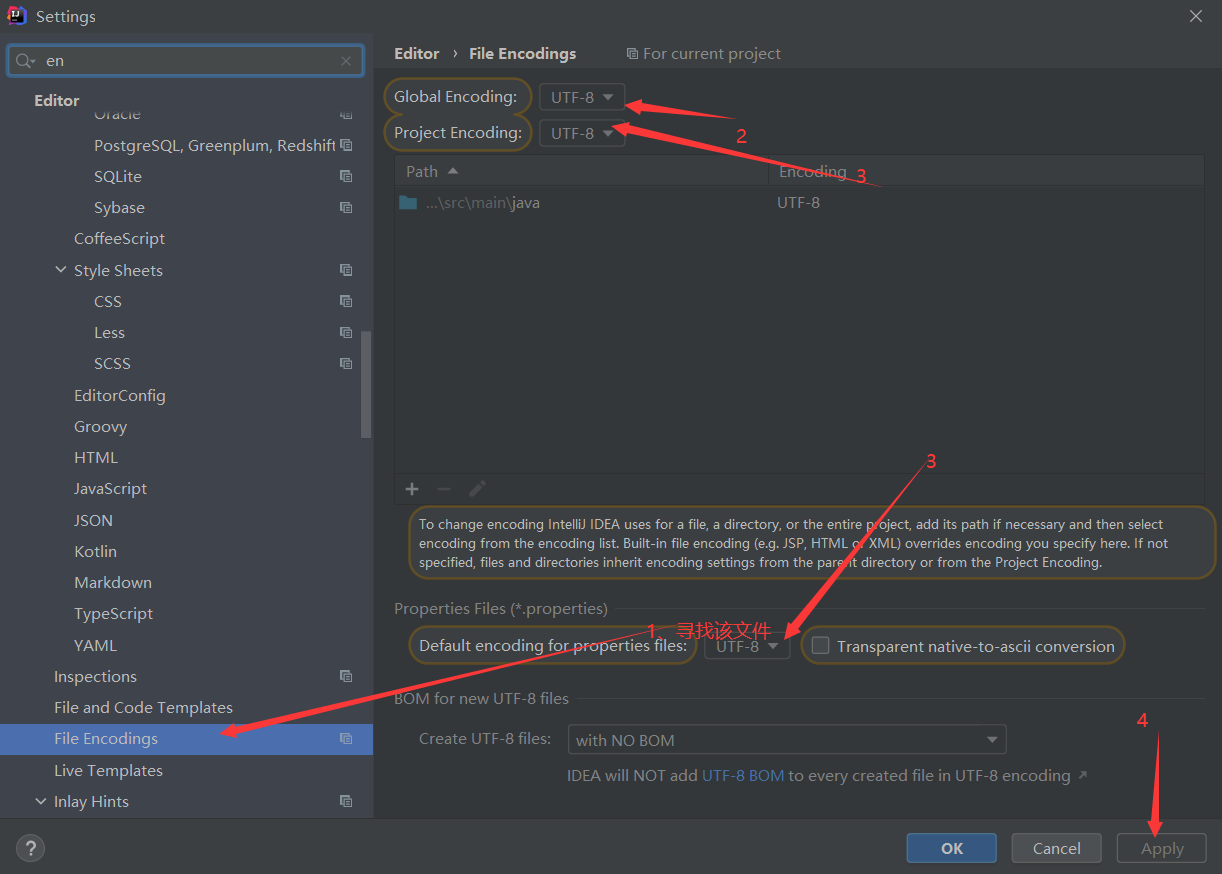The image size is (1222, 874).
Task: Select Groovy in the tree
Action: pyautogui.click(x=100, y=427)
